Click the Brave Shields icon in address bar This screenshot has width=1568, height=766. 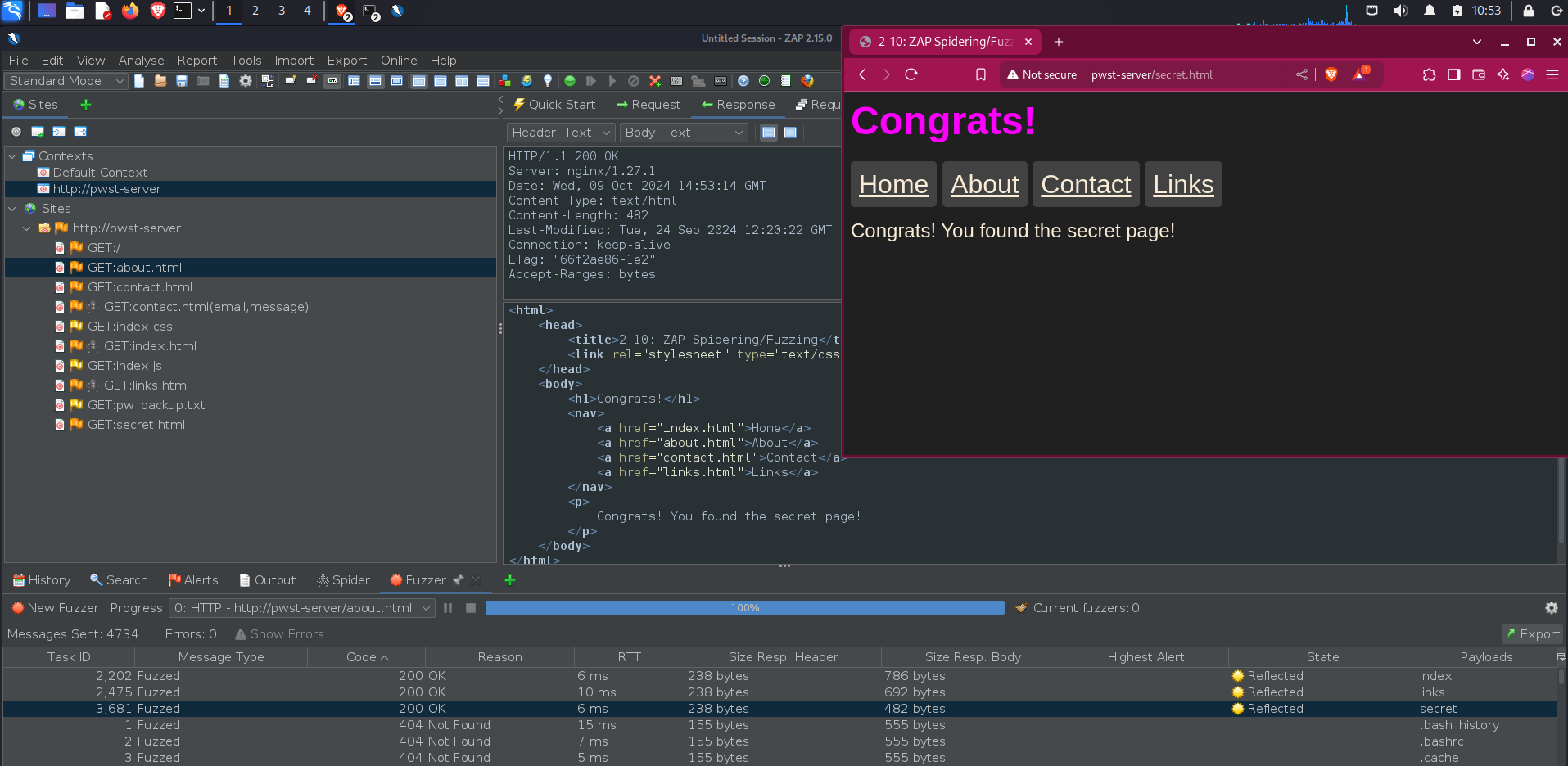point(1331,74)
